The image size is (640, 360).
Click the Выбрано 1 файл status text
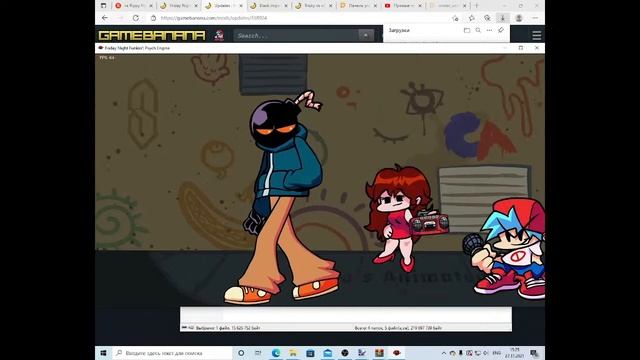click(x=228, y=328)
